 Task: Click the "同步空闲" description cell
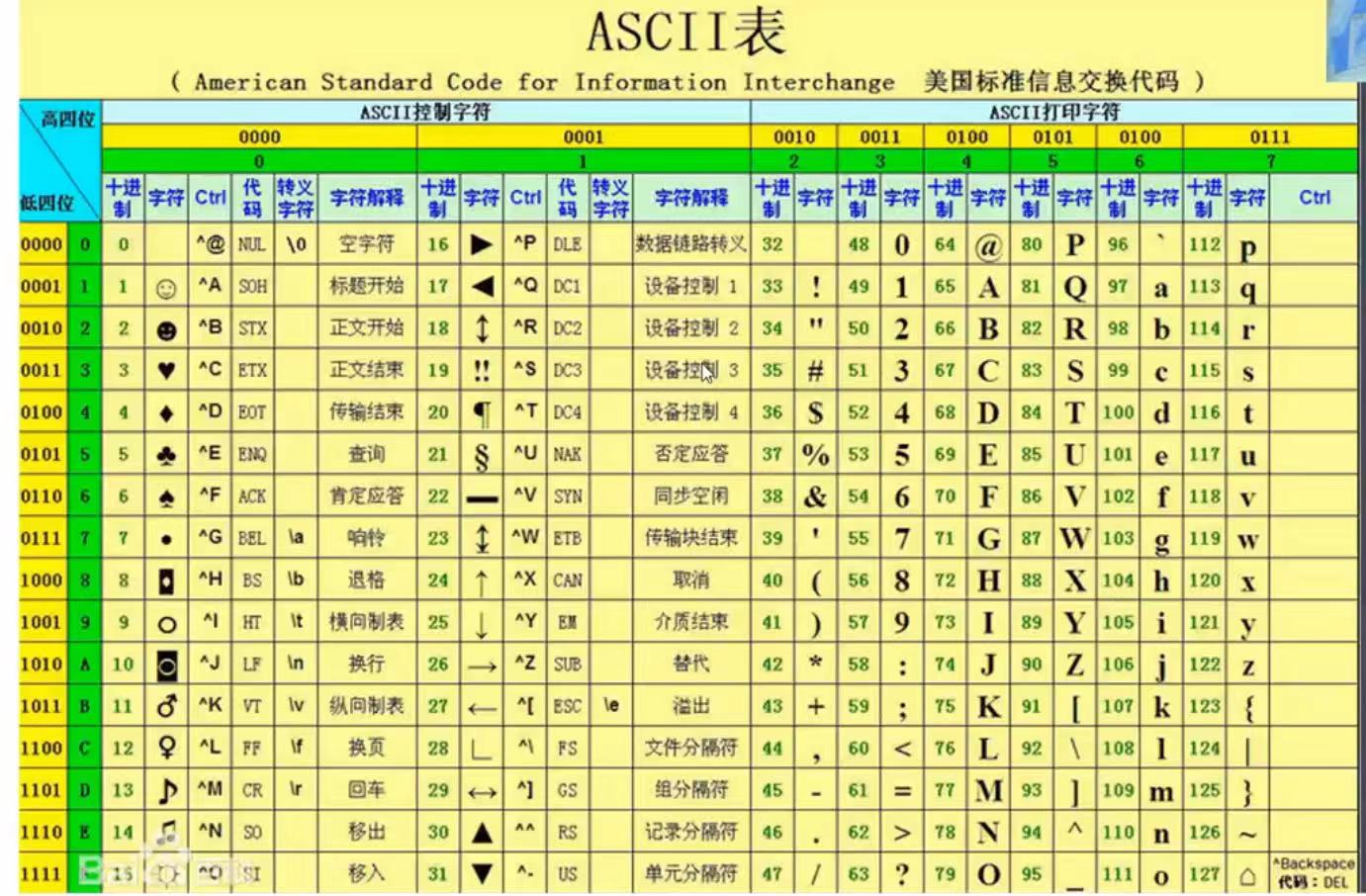[690, 495]
